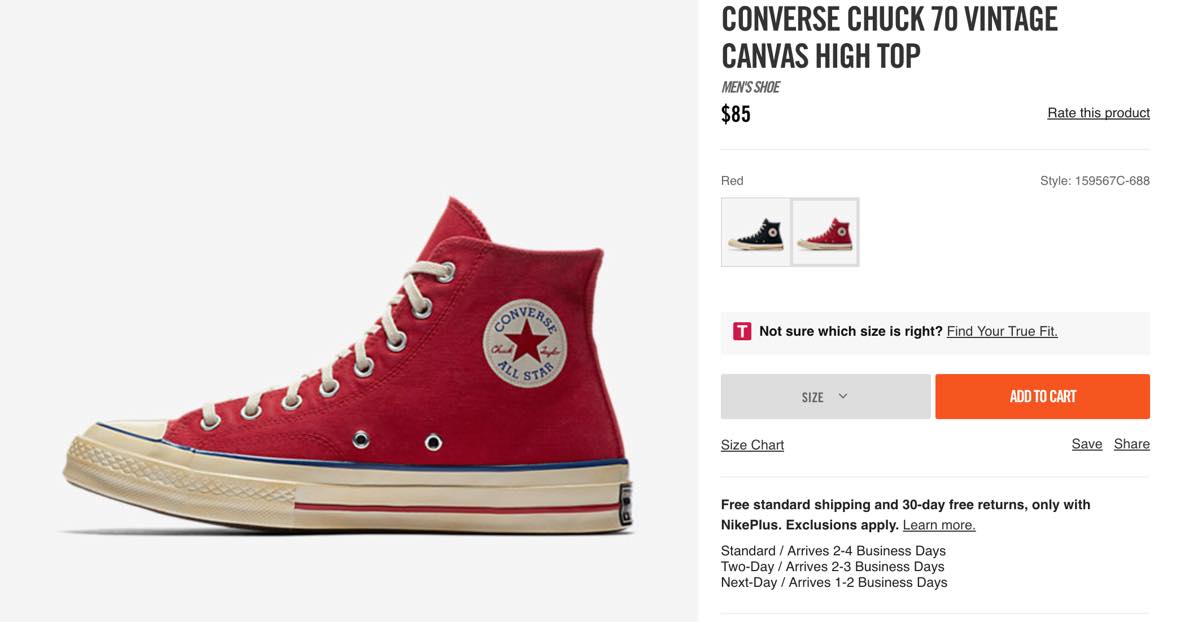Click the ADD TO CART button
This screenshot has height=622, width=1200.
[1042, 396]
